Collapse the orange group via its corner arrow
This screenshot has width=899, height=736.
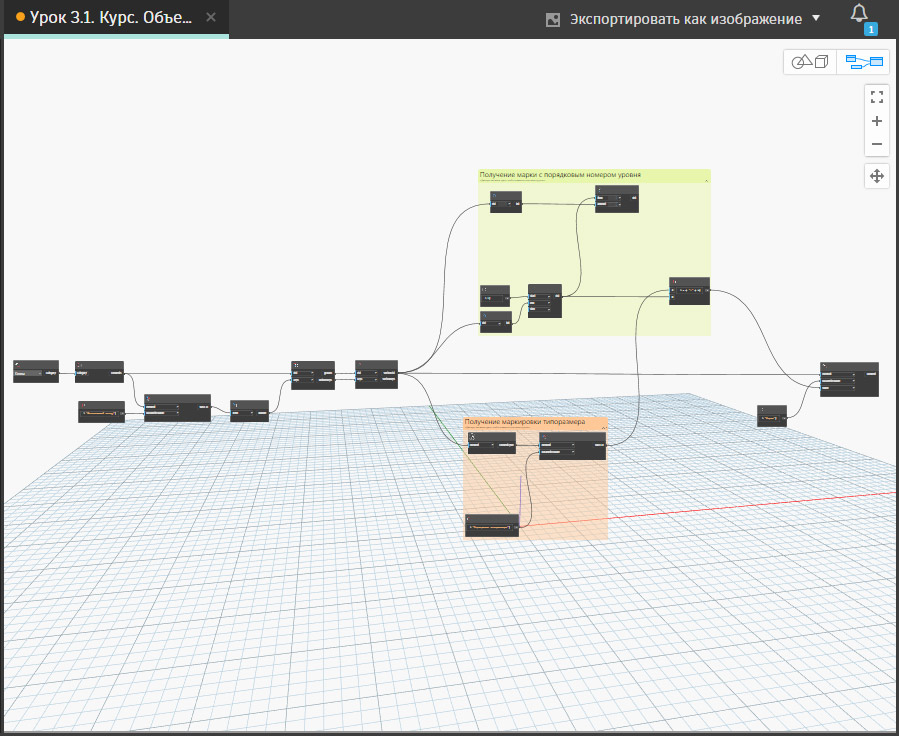pos(604,427)
